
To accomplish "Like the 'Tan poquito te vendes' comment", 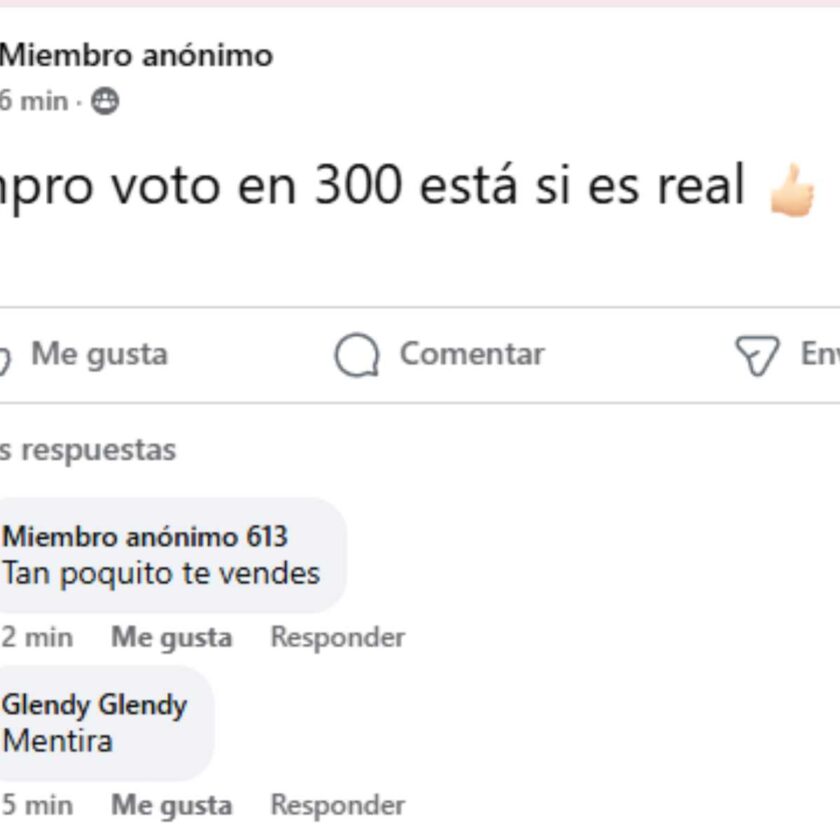I will click(x=171, y=638).
